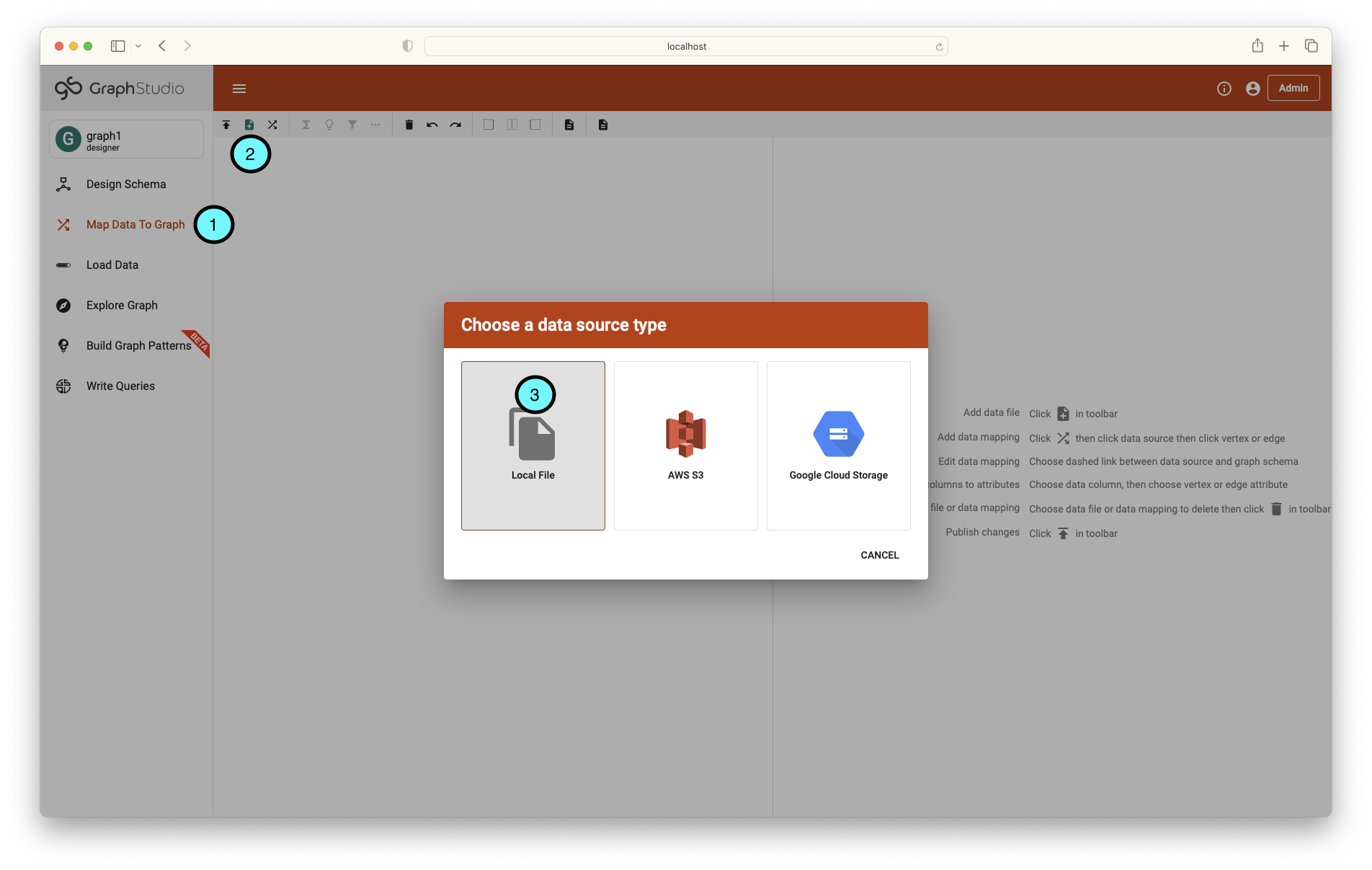Click the sigma token function toolbar icon

coord(306,125)
